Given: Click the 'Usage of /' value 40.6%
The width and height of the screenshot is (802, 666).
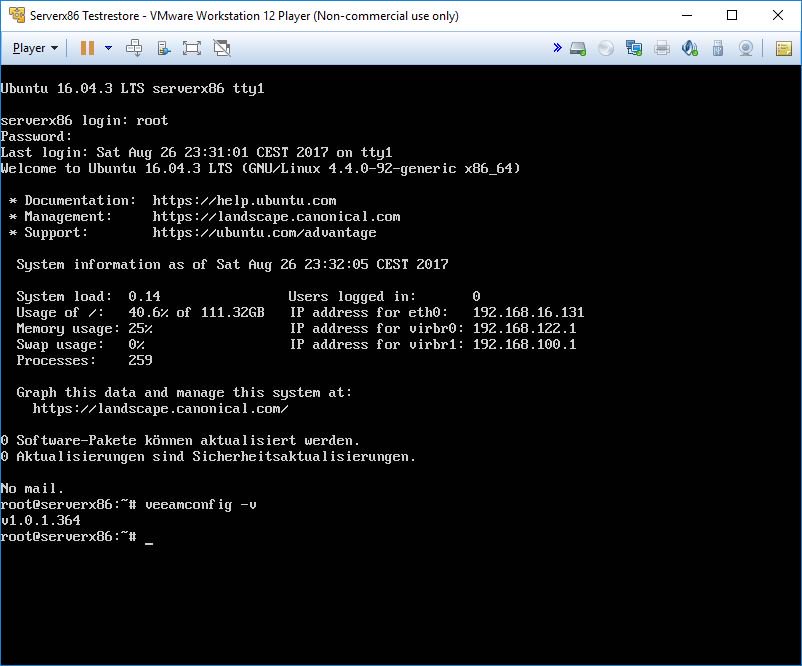Looking at the screenshot, I should (x=148, y=312).
